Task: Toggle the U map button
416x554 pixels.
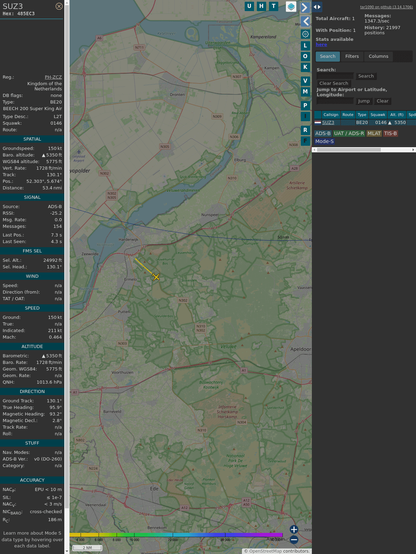Action: coord(249,6)
